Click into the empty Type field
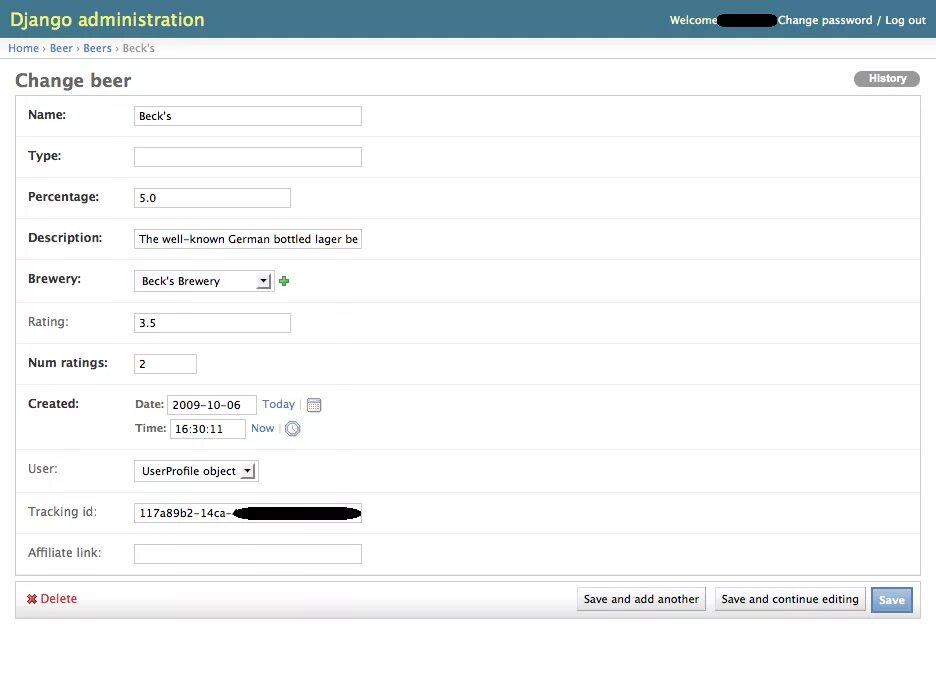This screenshot has height=692, width=936. click(248, 157)
